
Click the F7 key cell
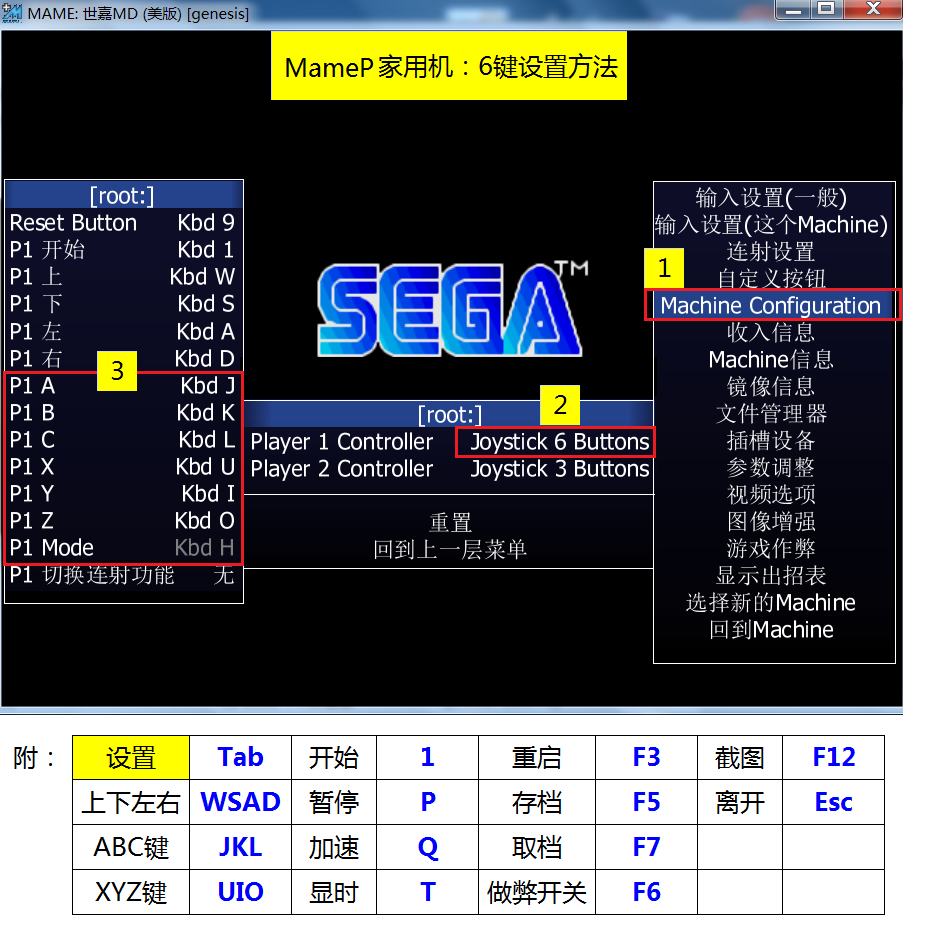pyautogui.click(x=647, y=847)
